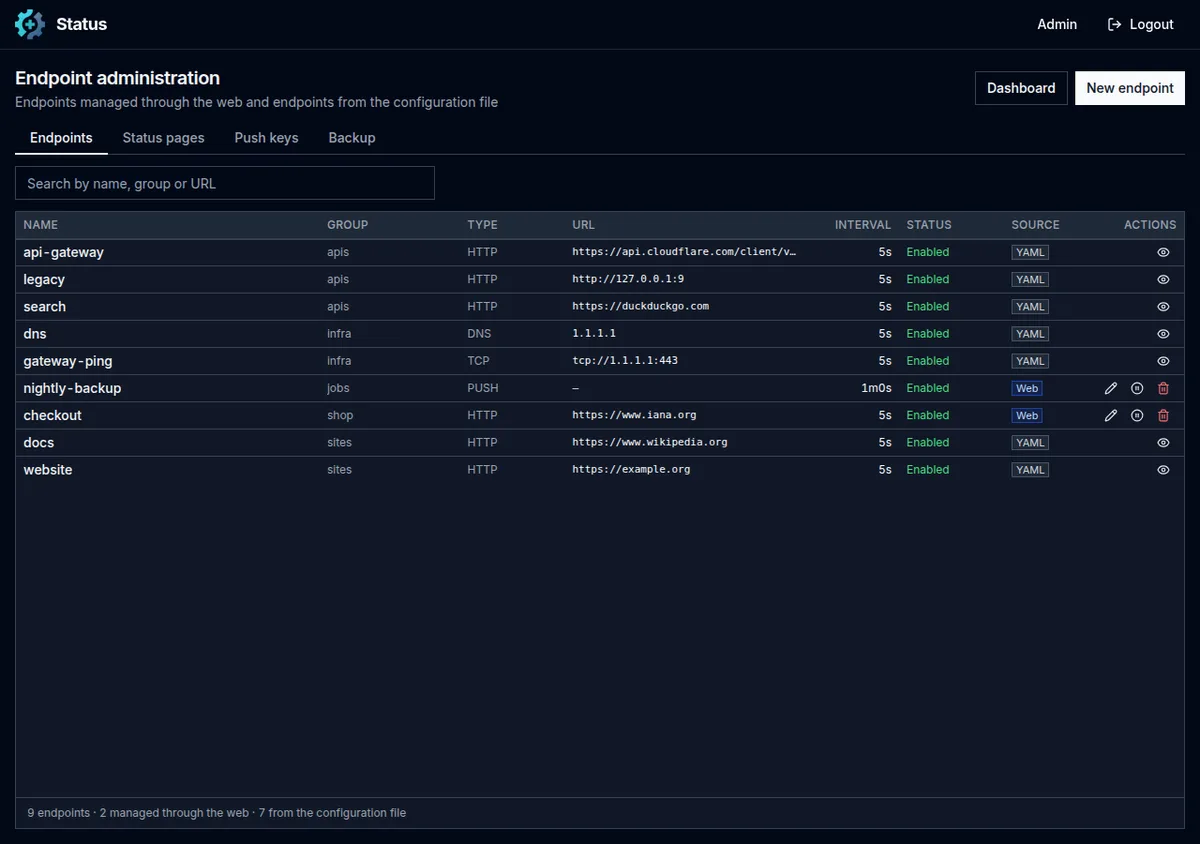
Task: Click the ACTIONS column header
Action: (1150, 225)
